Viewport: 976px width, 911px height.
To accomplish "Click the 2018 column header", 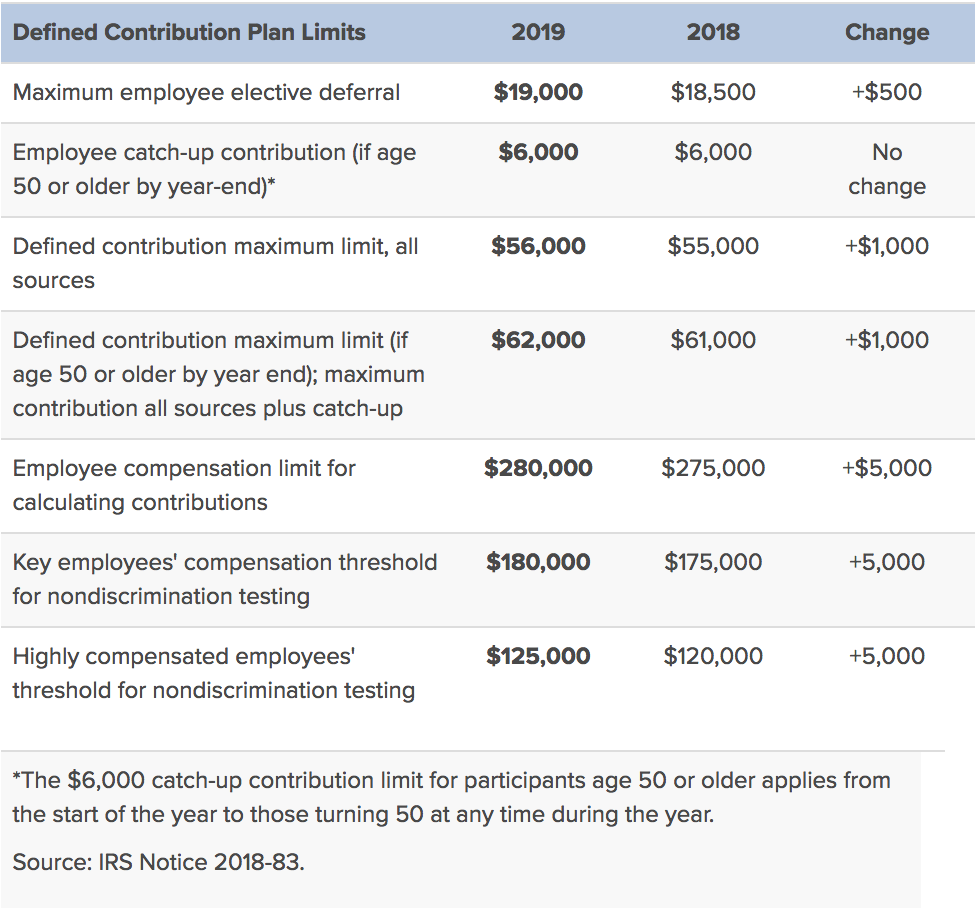I will point(713,32).
